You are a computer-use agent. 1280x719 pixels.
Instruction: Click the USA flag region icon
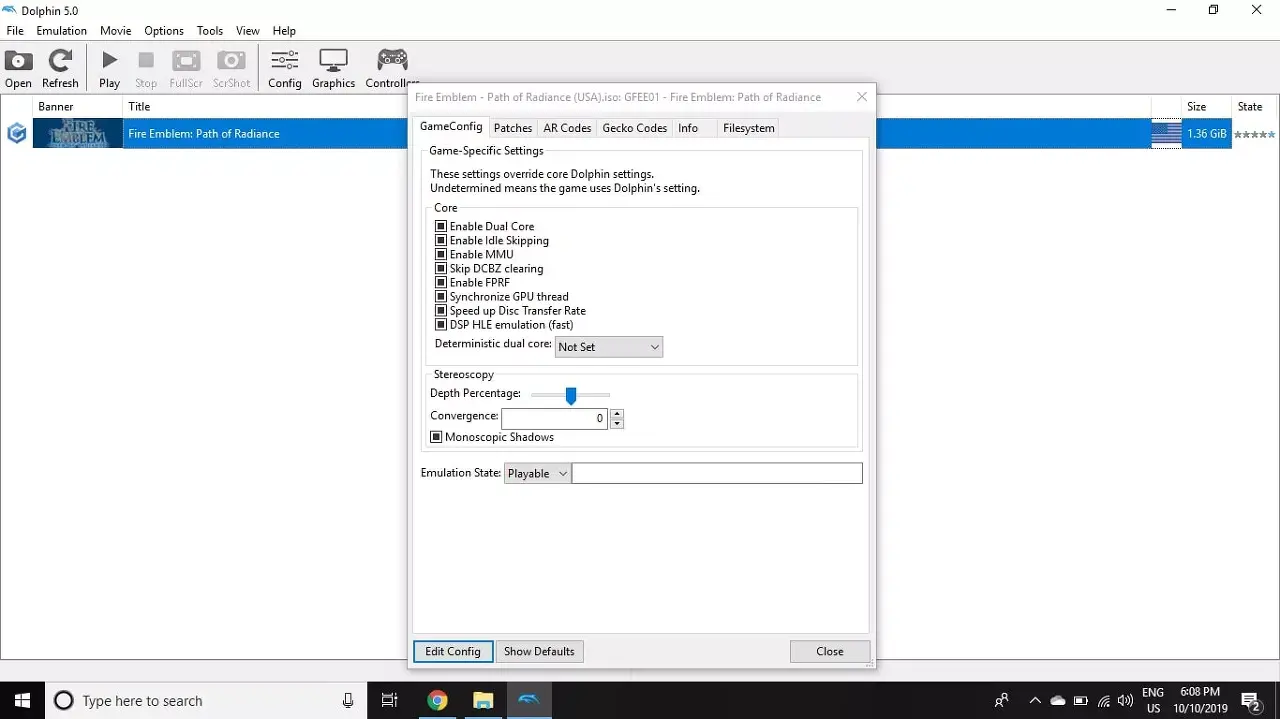[1166, 134]
